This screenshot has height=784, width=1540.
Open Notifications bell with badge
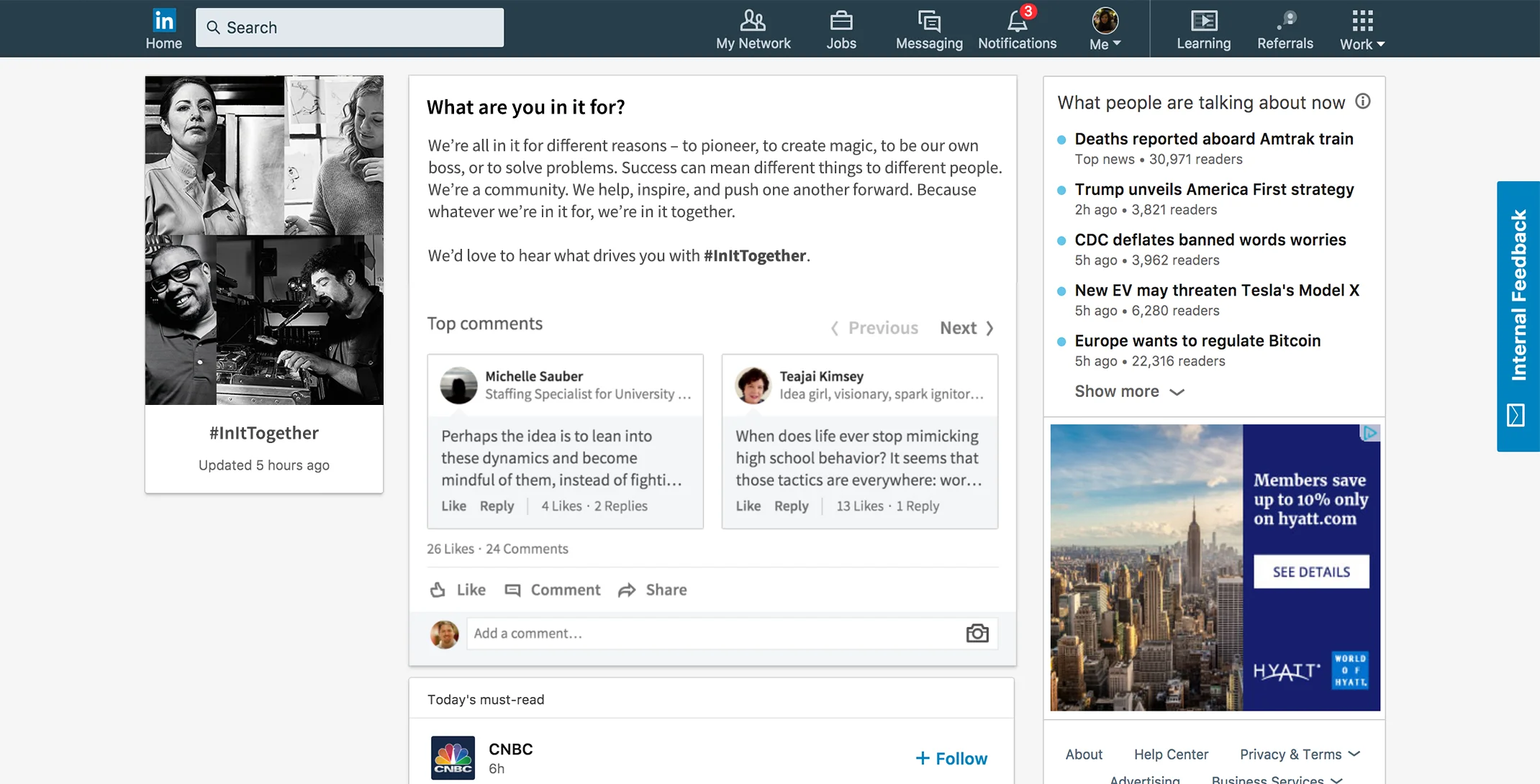[x=1017, y=21]
